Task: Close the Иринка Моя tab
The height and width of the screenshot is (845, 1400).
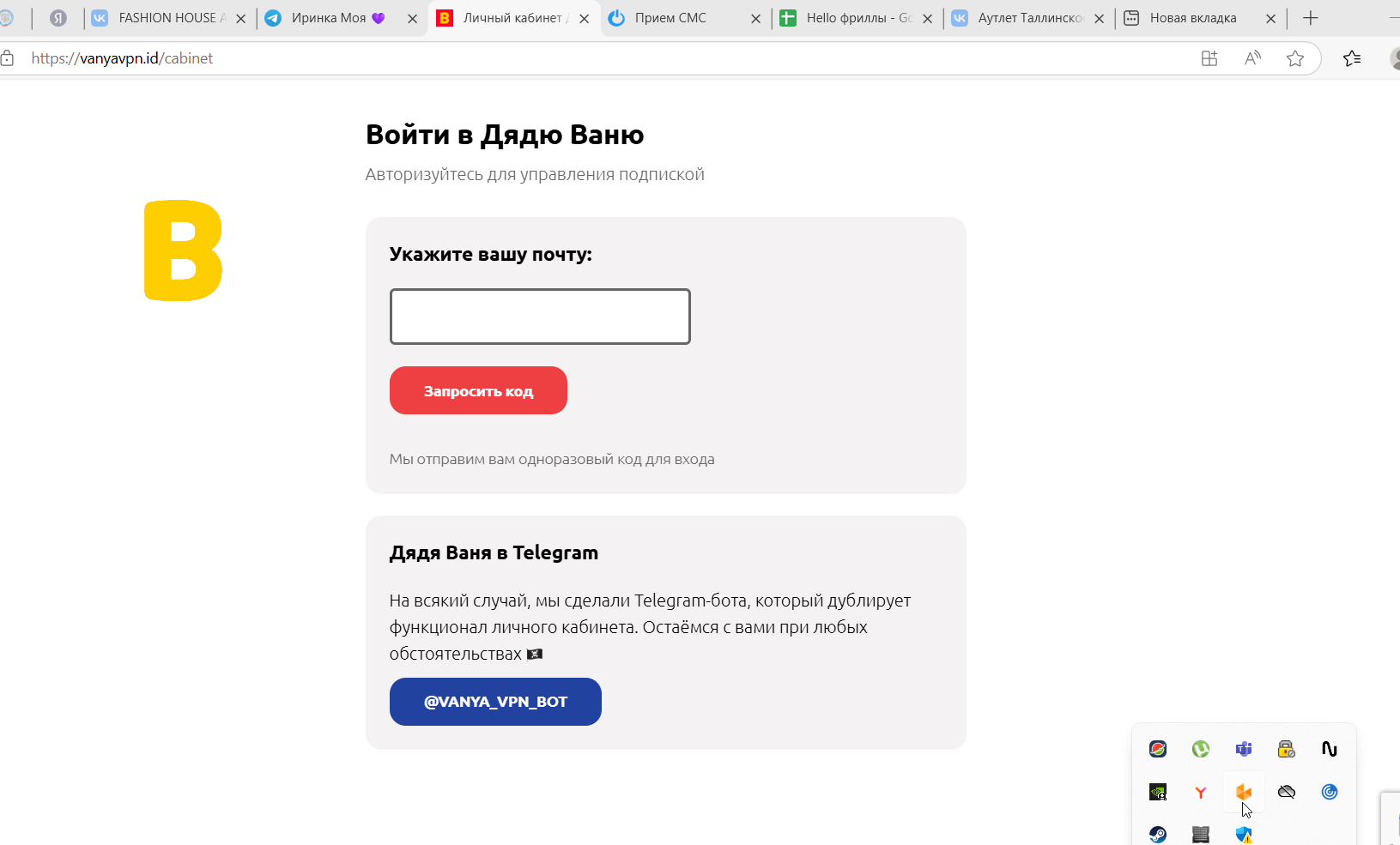Action: (412, 18)
